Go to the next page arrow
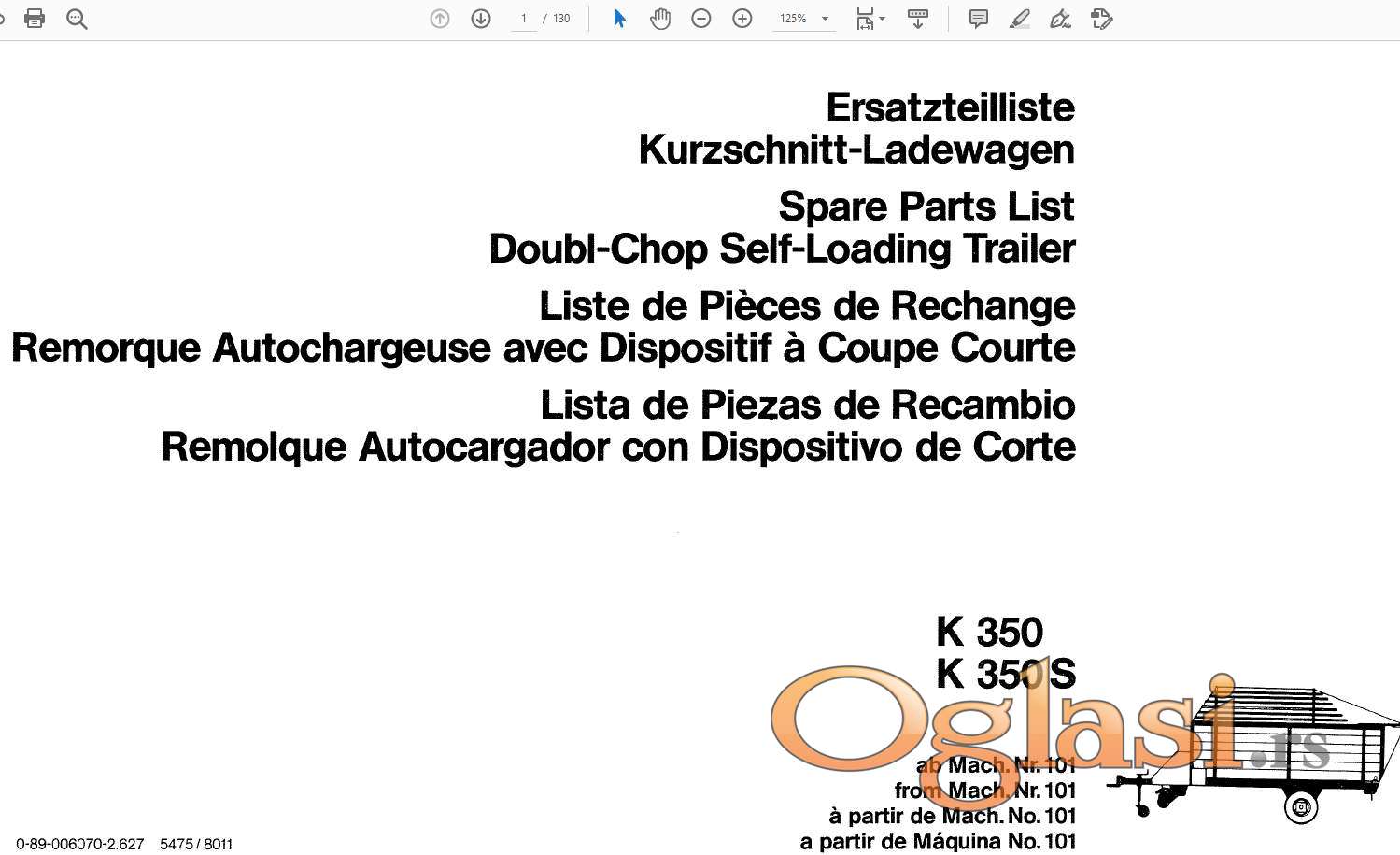 [481, 19]
